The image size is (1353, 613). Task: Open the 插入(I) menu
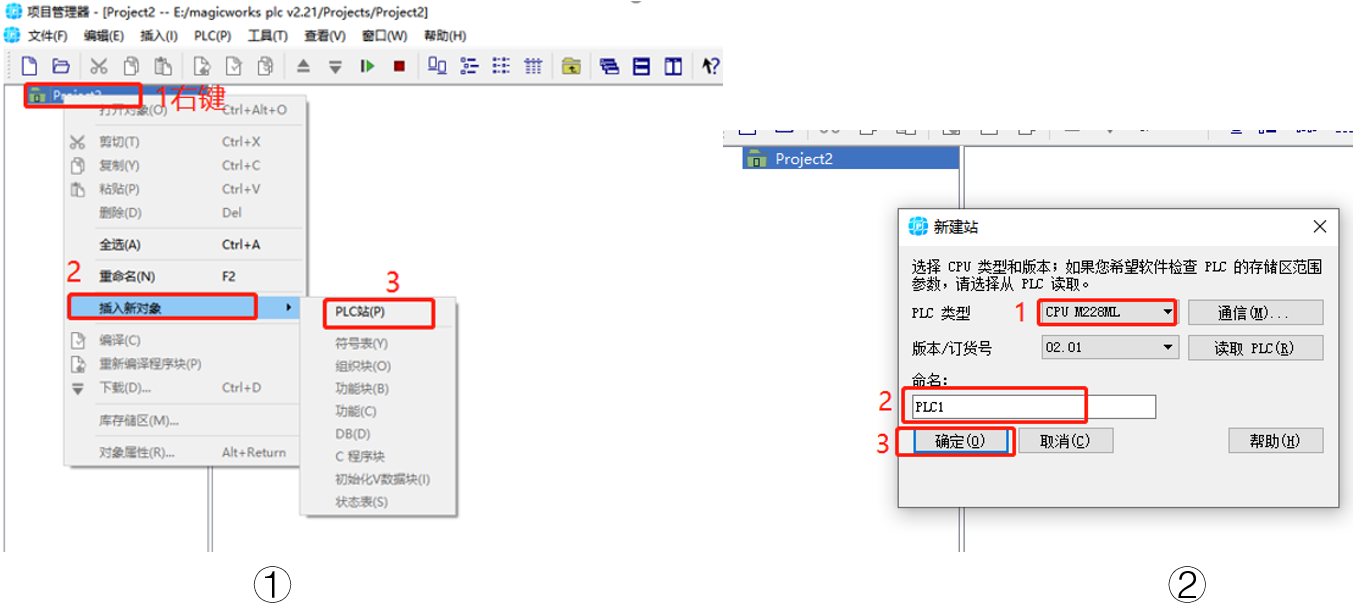point(159,36)
